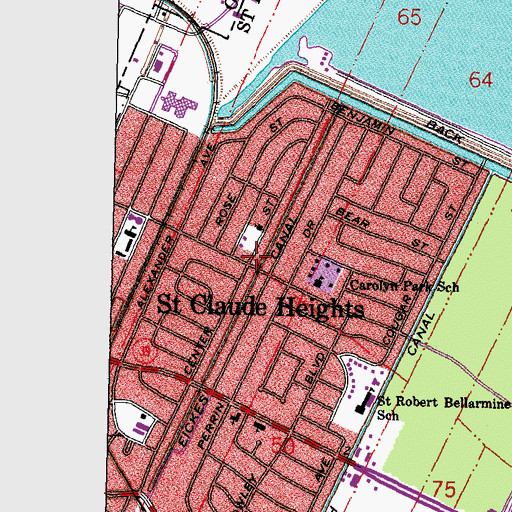Click the St Robert Bellarmine school building symbol

pos(365,403)
